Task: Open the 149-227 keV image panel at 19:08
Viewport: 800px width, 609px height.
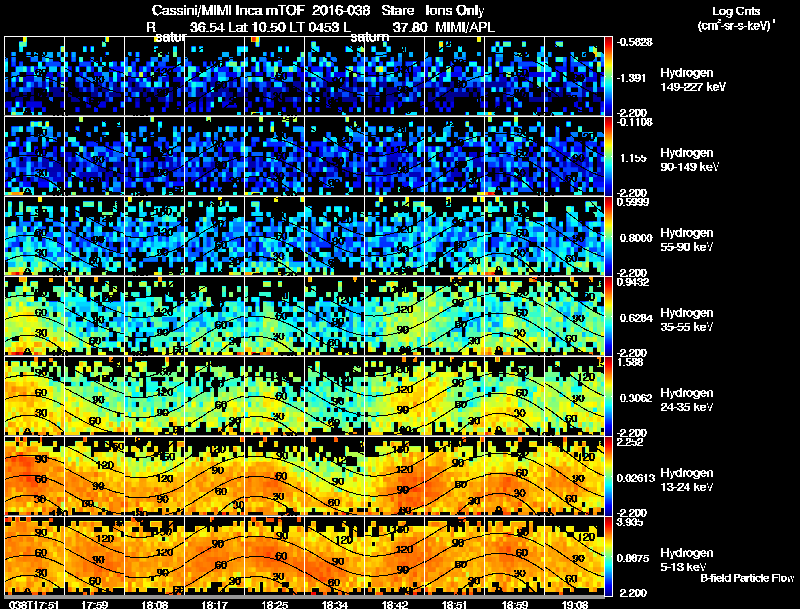Action: pyautogui.click(x=574, y=76)
